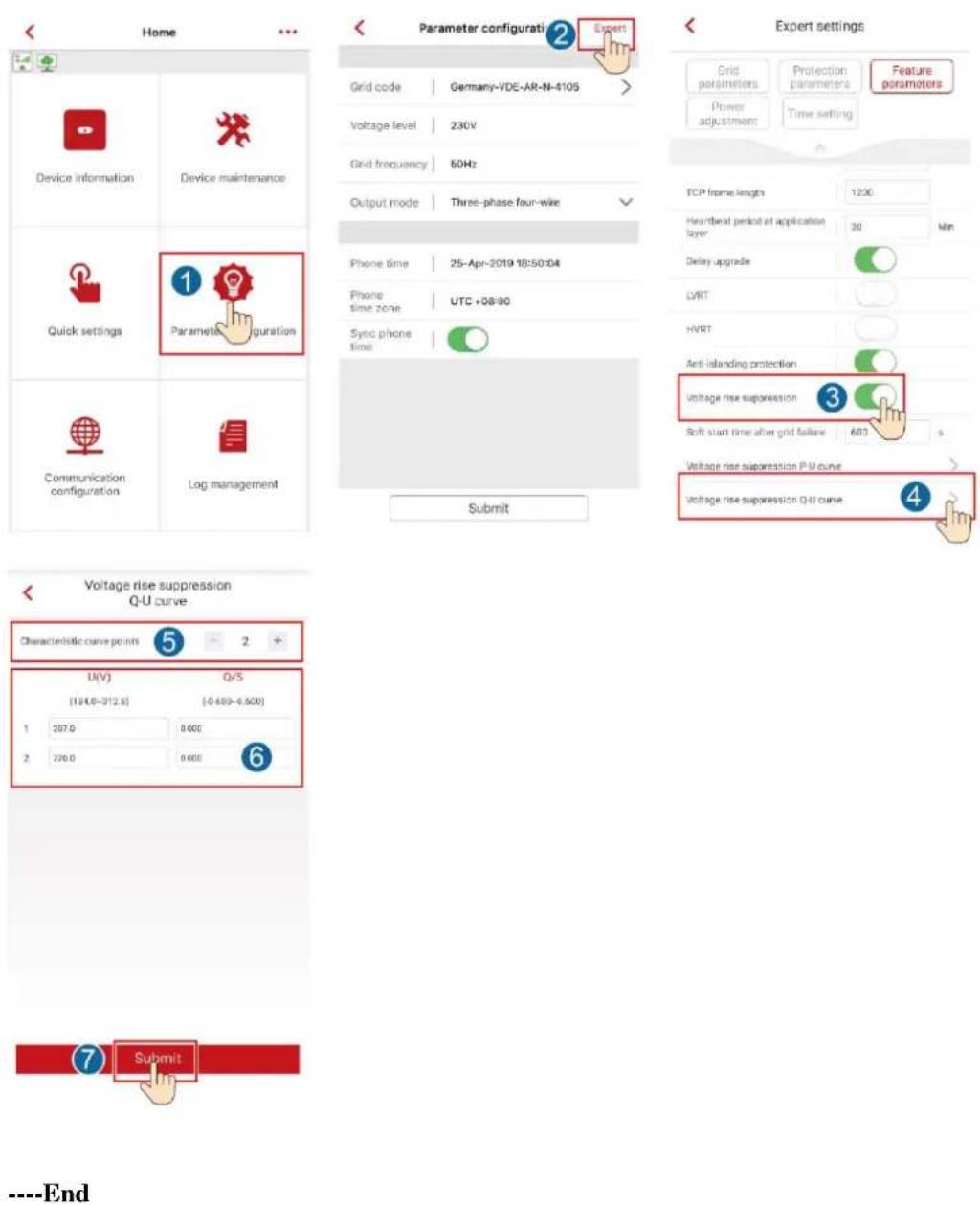Toggle Delay upgrade switch
Viewport: 980px width, 1205px height.
[x=875, y=260]
